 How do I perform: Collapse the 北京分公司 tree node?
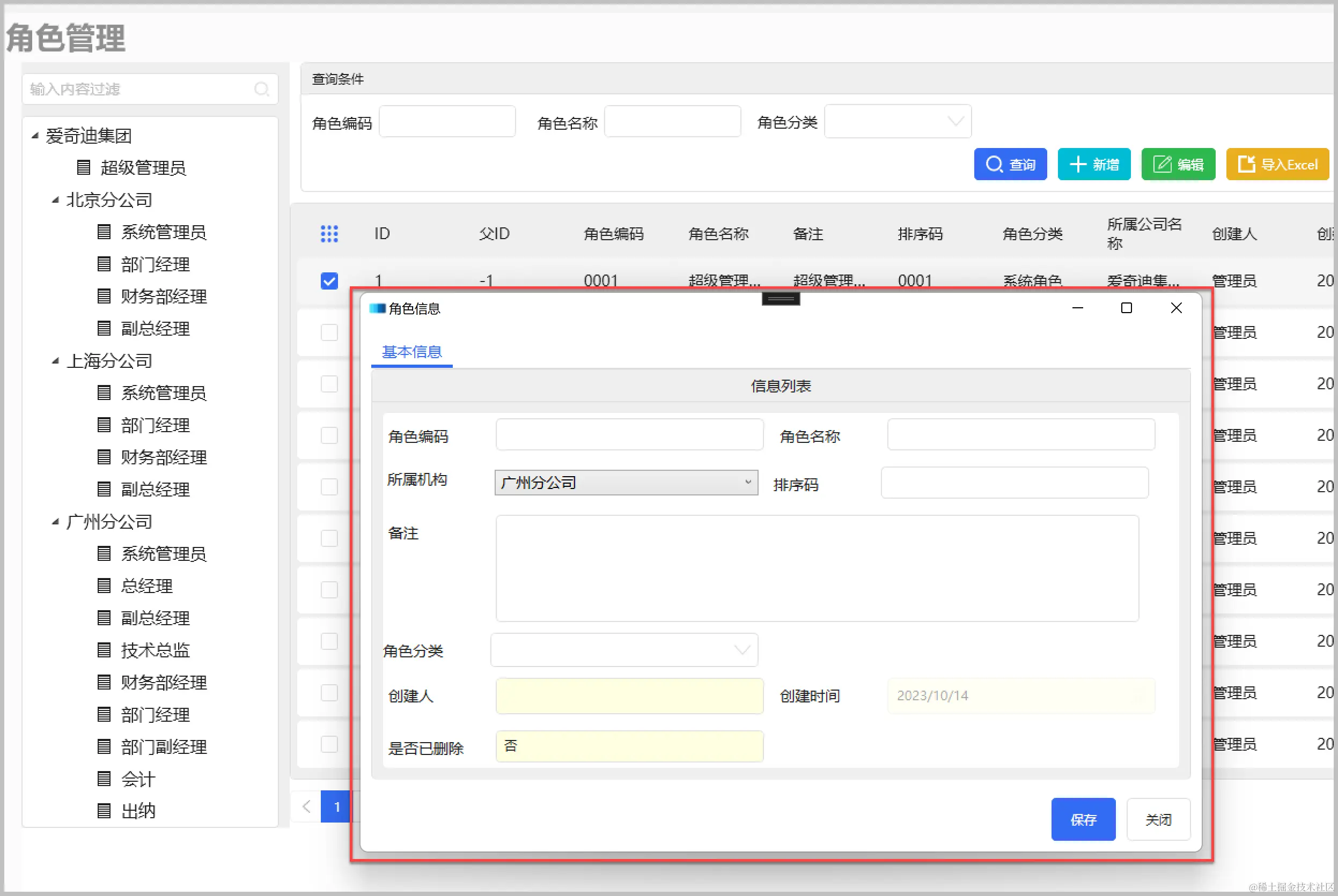(55, 200)
